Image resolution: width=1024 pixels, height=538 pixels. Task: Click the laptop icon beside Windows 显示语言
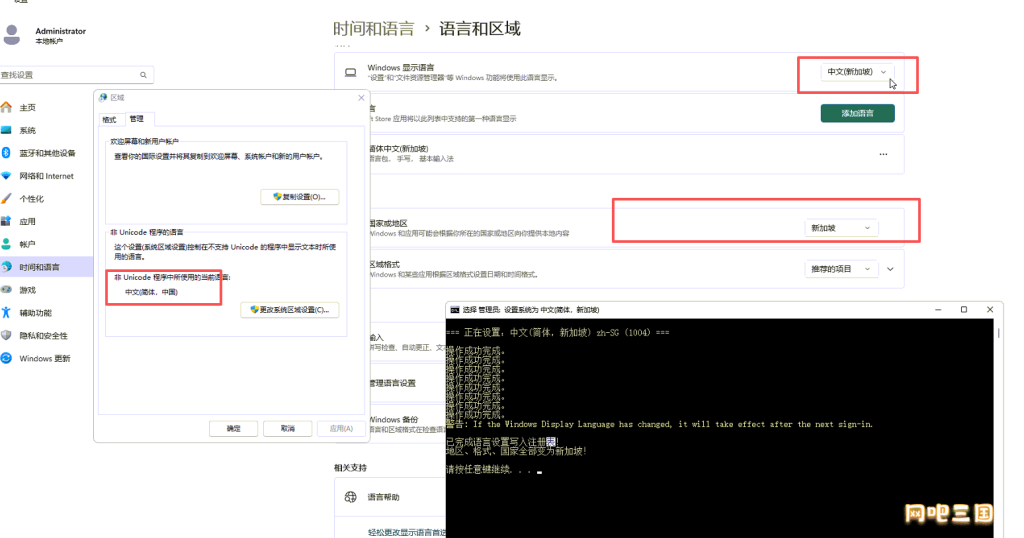coord(351,72)
